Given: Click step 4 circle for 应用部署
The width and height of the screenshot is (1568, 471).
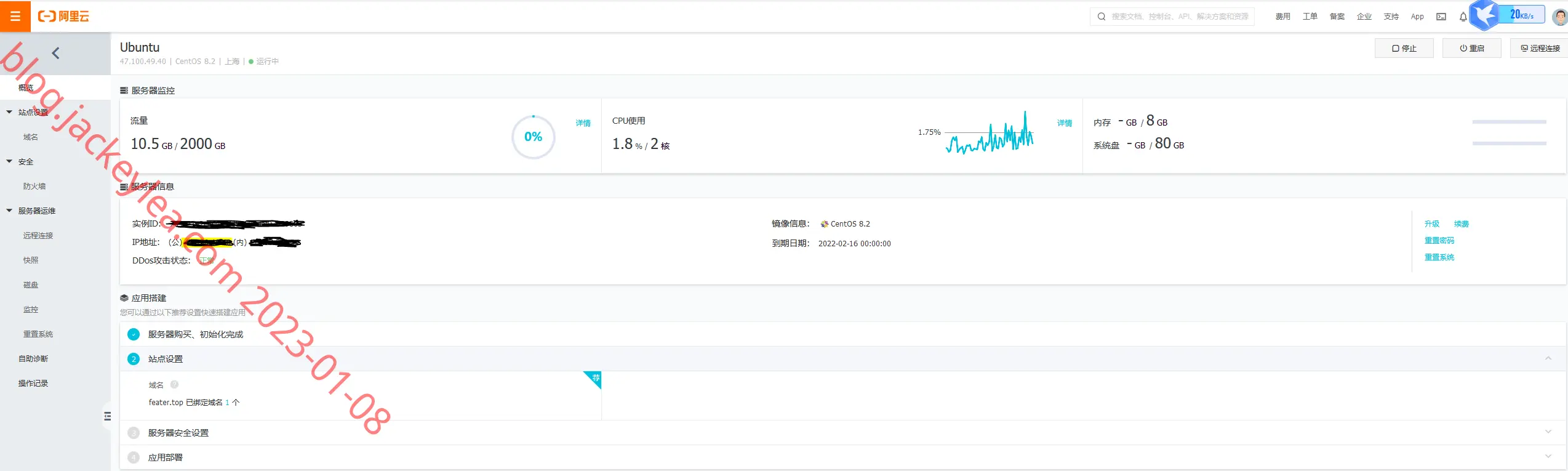Looking at the screenshot, I should coord(134,457).
